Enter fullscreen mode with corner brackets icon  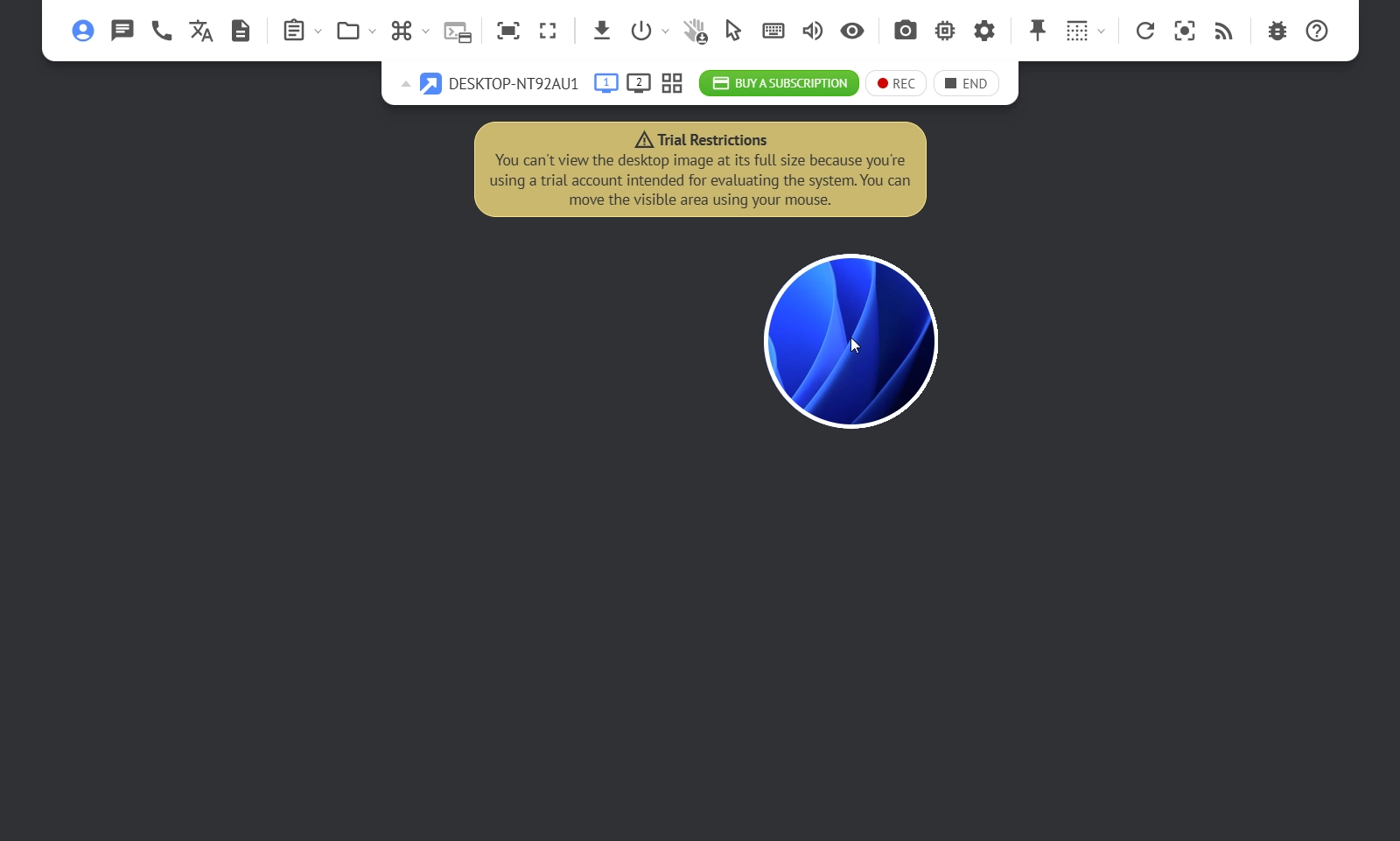pos(548,32)
